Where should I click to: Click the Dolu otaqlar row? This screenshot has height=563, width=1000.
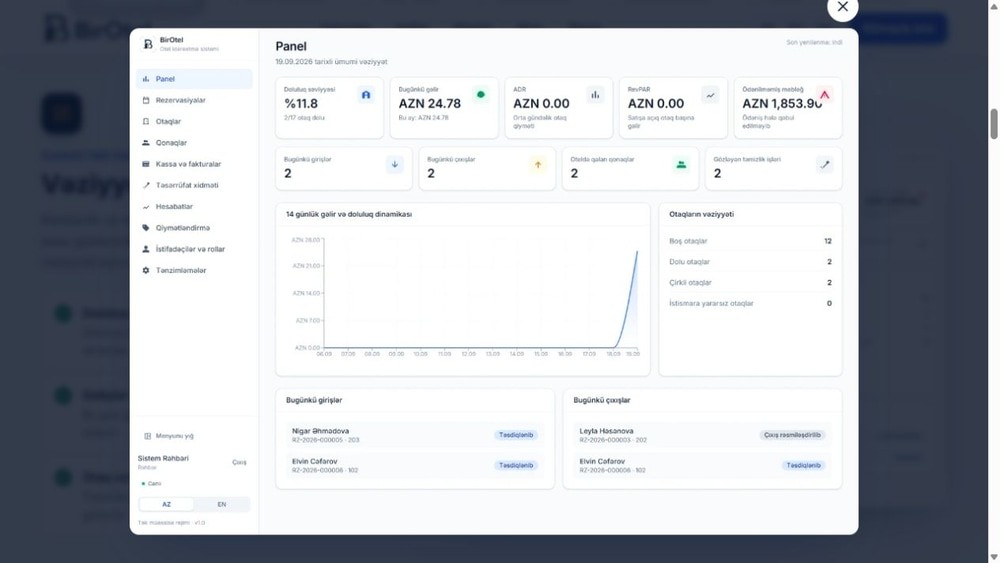coord(750,262)
